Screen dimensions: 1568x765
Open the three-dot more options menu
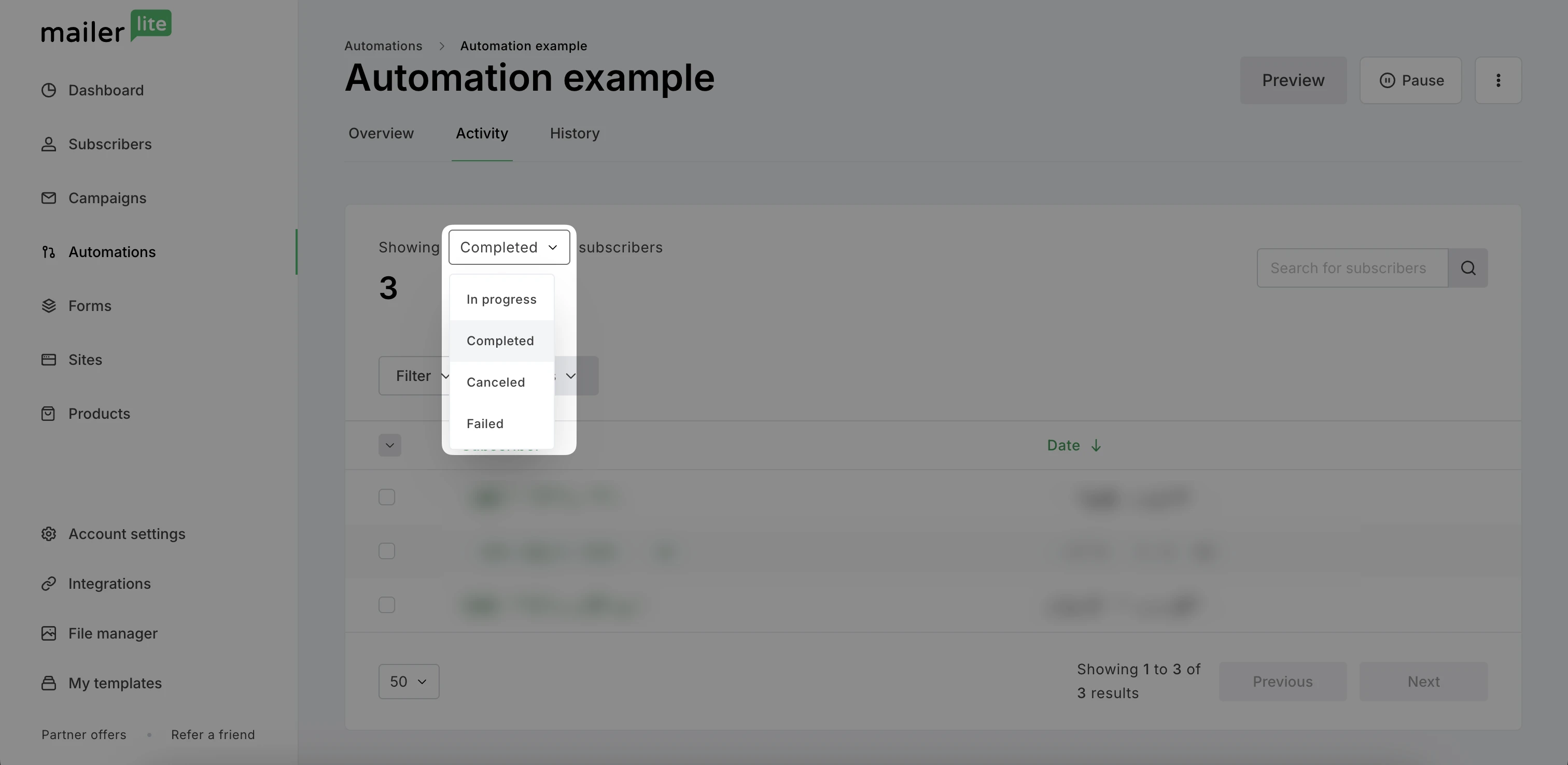tap(1498, 80)
